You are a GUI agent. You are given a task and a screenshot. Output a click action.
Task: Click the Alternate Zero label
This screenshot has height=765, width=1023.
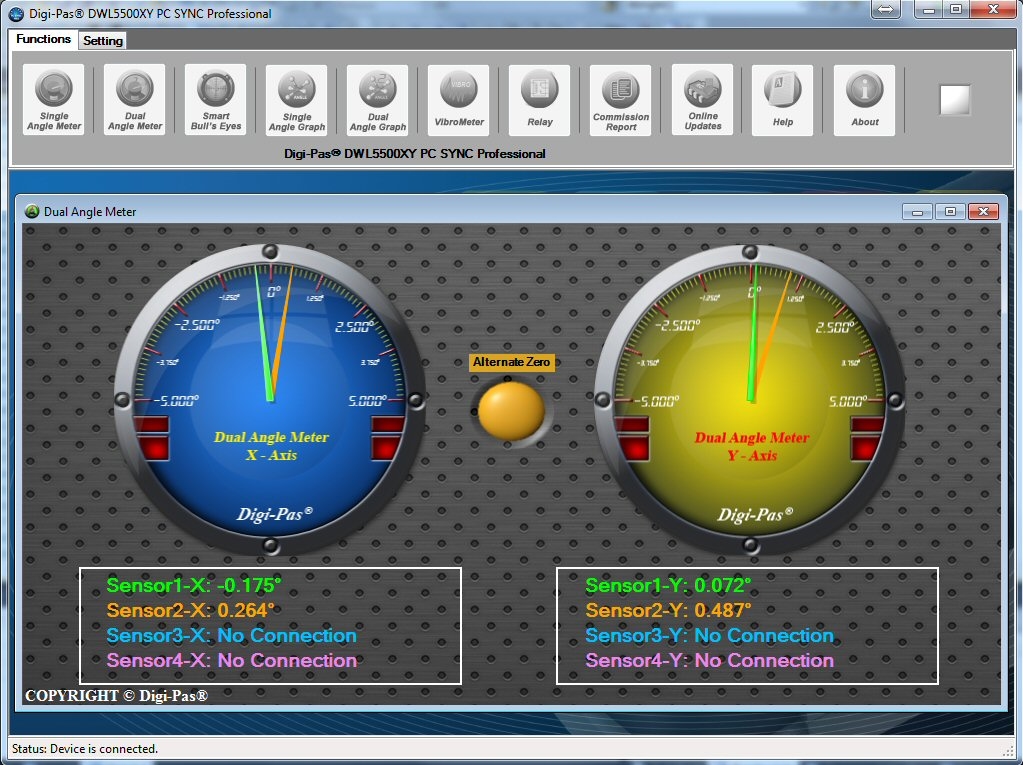[x=512, y=362]
